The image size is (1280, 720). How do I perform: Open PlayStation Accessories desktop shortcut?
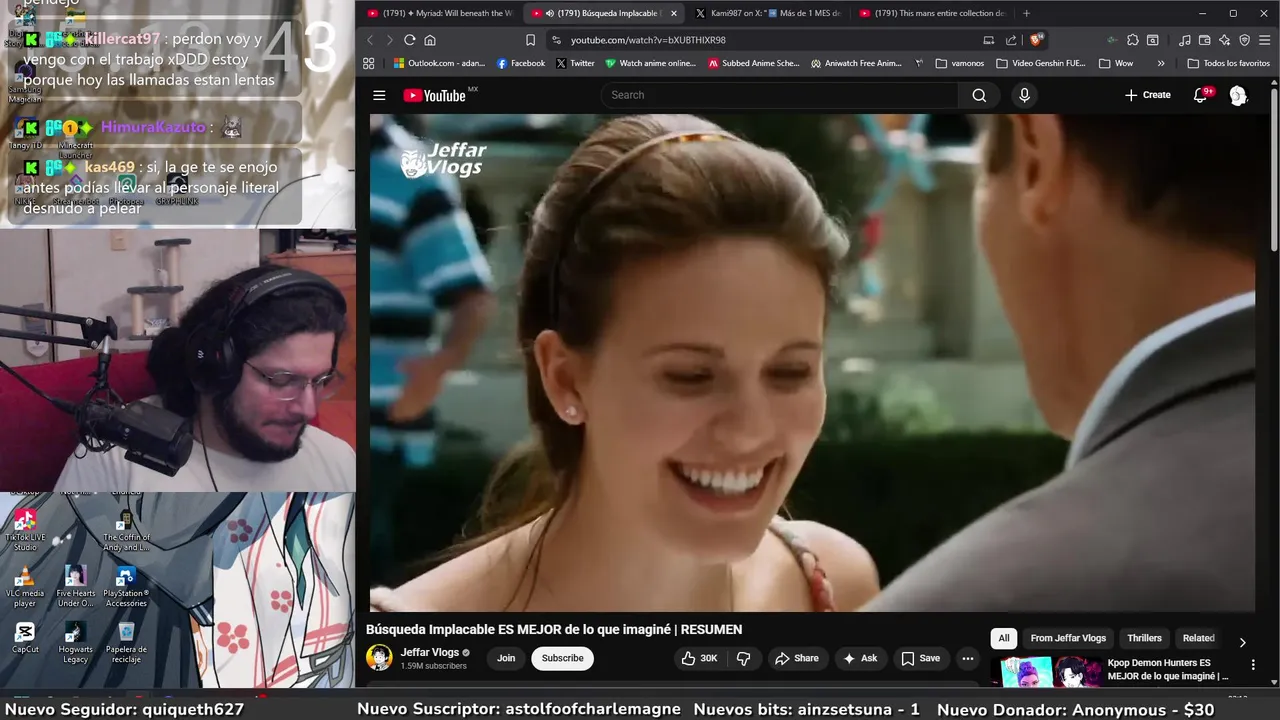(126, 586)
